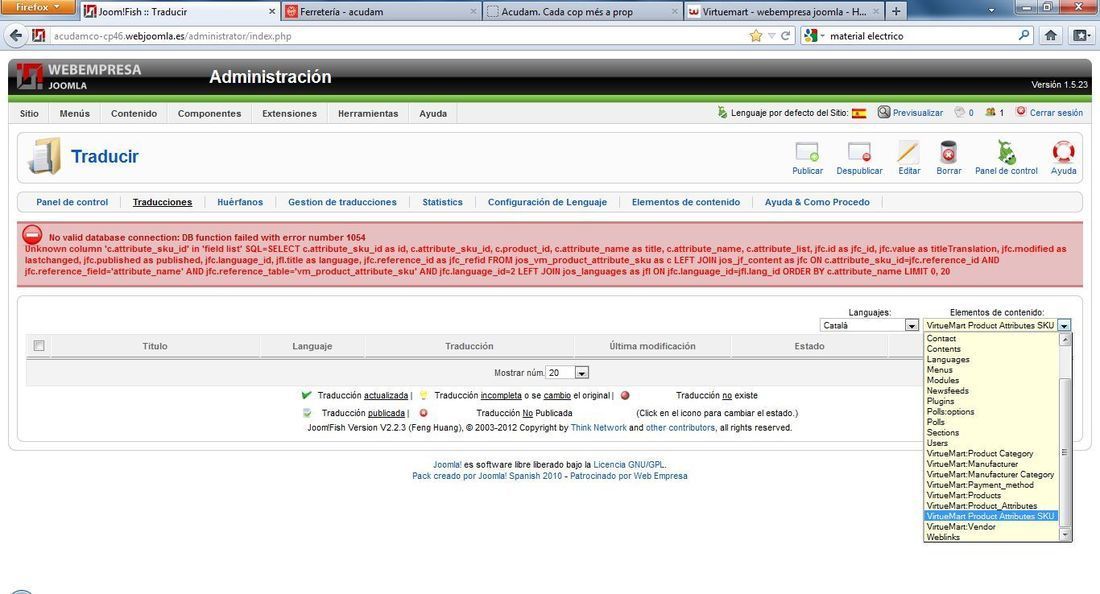Viewport: 1100px width, 594px height.
Task: Select VirtueMart:Manufacturer Category list option
Action: tap(991, 474)
